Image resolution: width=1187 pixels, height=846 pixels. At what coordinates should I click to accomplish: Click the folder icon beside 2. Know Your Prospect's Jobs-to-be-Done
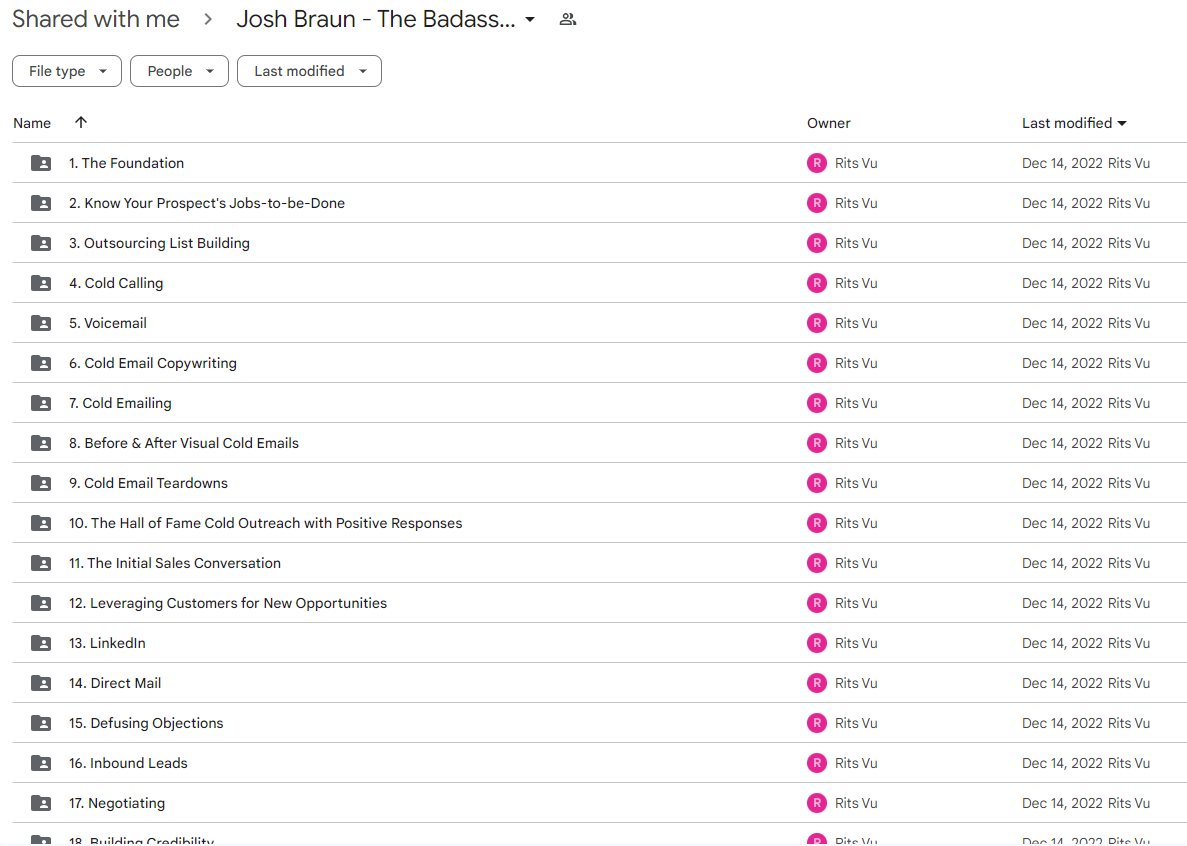41,203
